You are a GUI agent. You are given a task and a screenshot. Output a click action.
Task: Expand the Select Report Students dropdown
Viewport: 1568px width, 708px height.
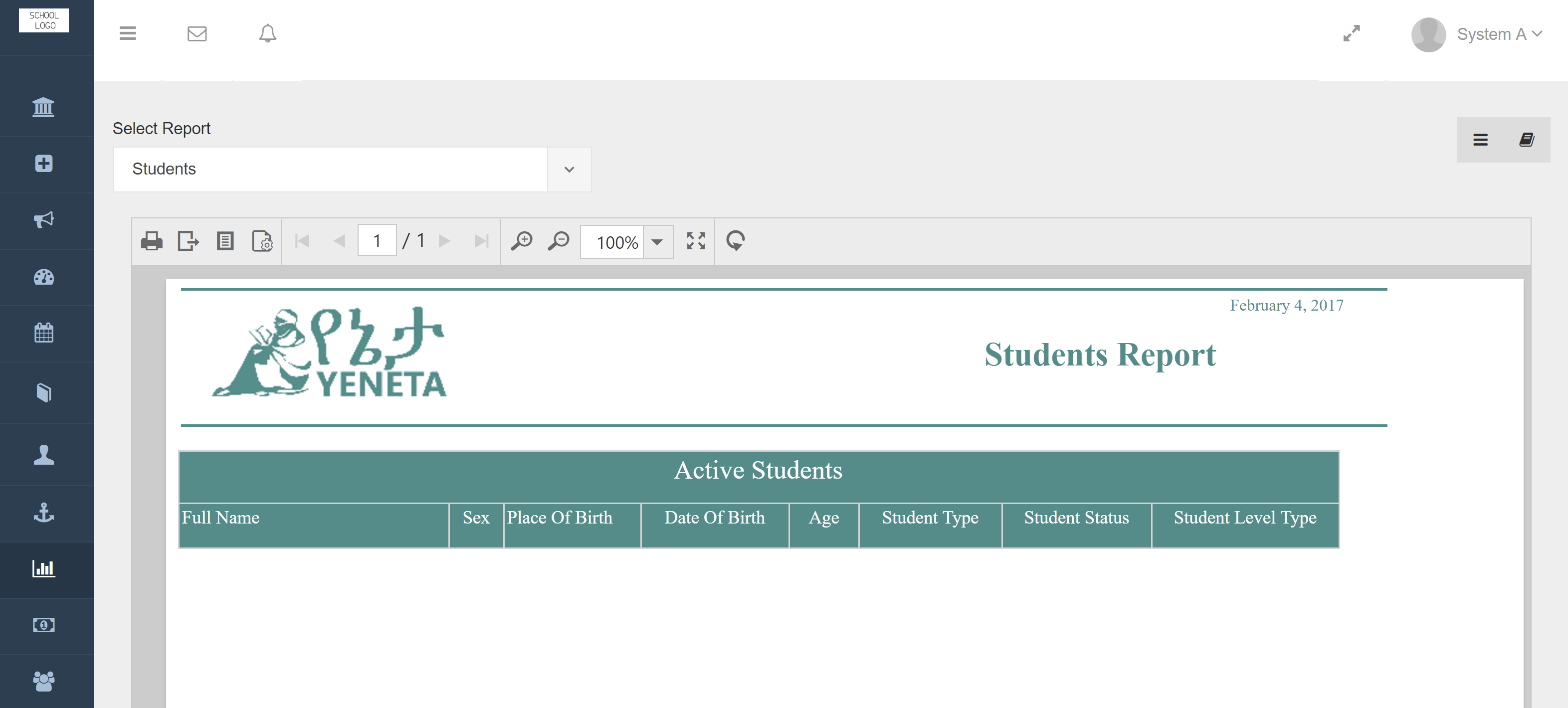coord(569,169)
